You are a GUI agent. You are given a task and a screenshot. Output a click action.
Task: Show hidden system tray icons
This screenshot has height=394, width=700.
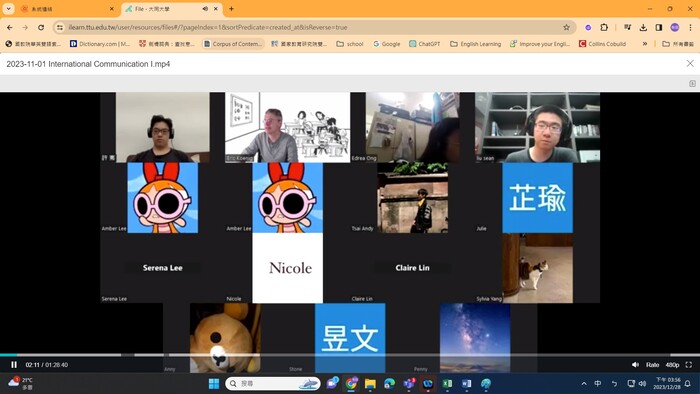point(584,383)
